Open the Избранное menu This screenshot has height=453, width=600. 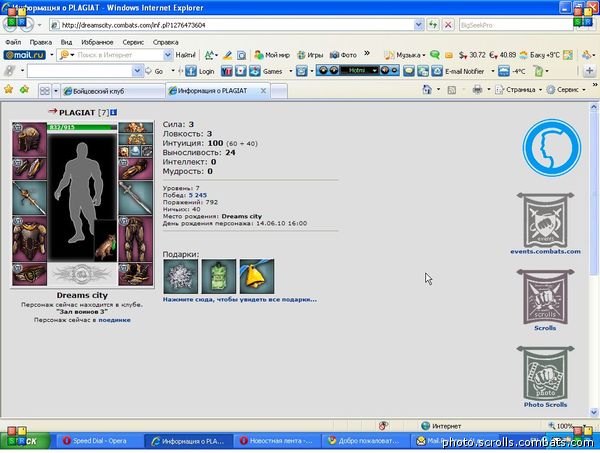pos(97,42)
